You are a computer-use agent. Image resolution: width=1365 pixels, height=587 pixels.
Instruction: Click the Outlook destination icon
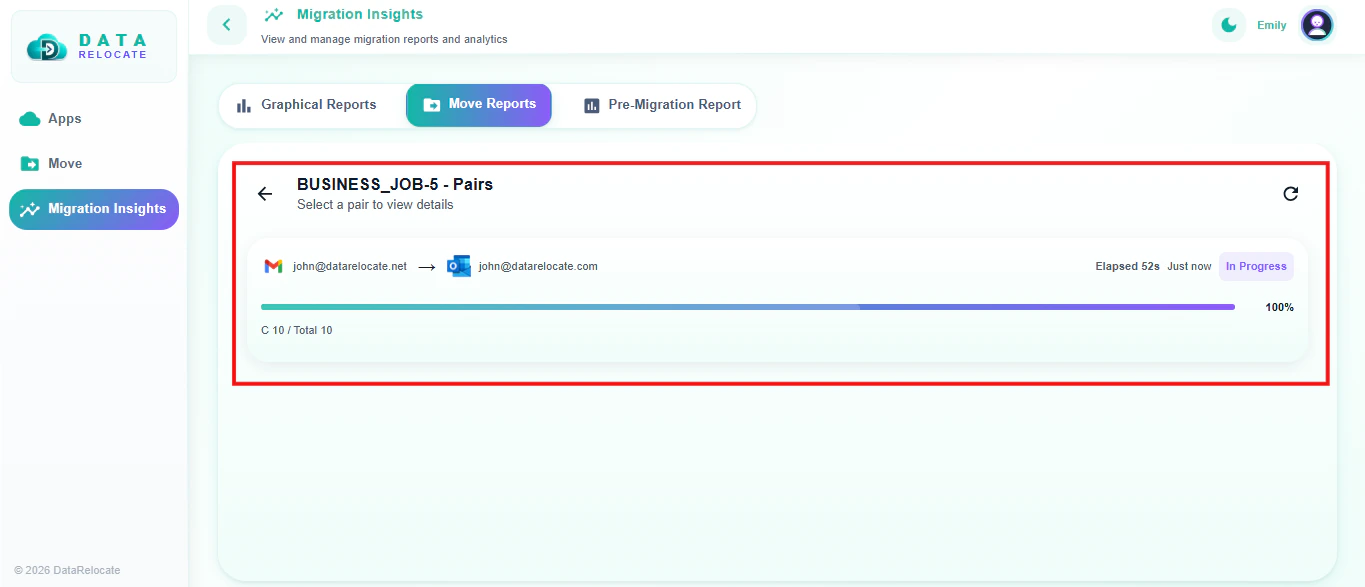click(x=459, y=266)
